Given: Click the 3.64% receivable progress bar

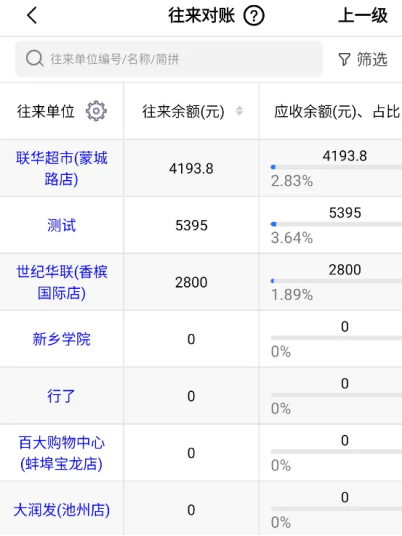Looking at the screenshot, I should 336,224.
